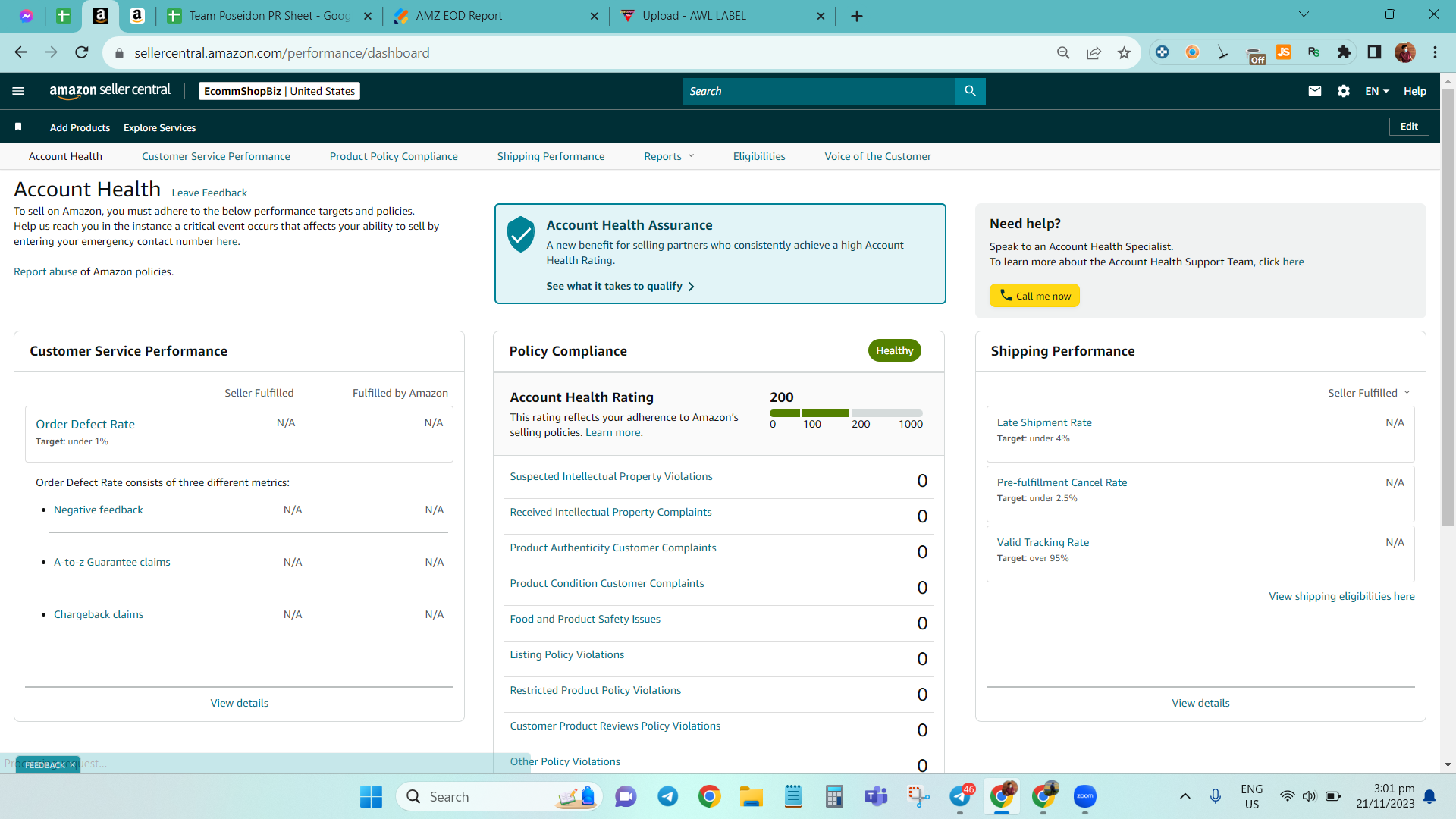Open Explore Services in the bookmarks bar
Screen dimensions: 1456x819
point(159,127)
